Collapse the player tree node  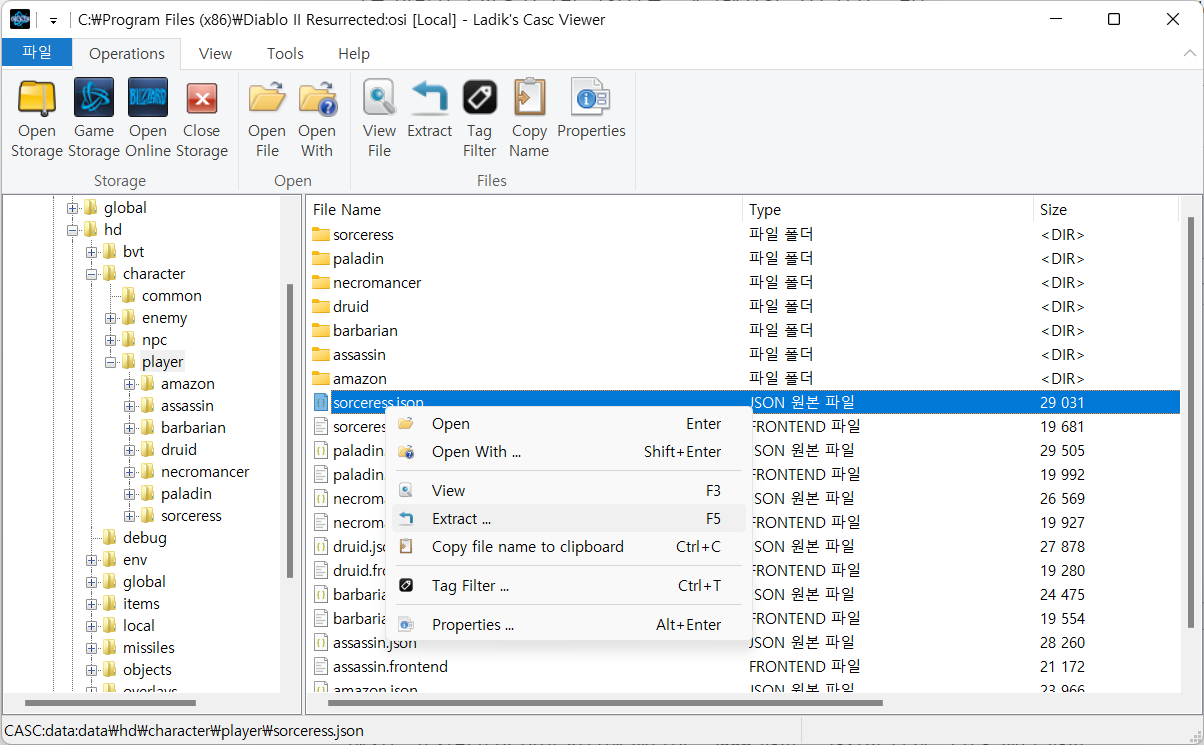(x=111, y=362)
